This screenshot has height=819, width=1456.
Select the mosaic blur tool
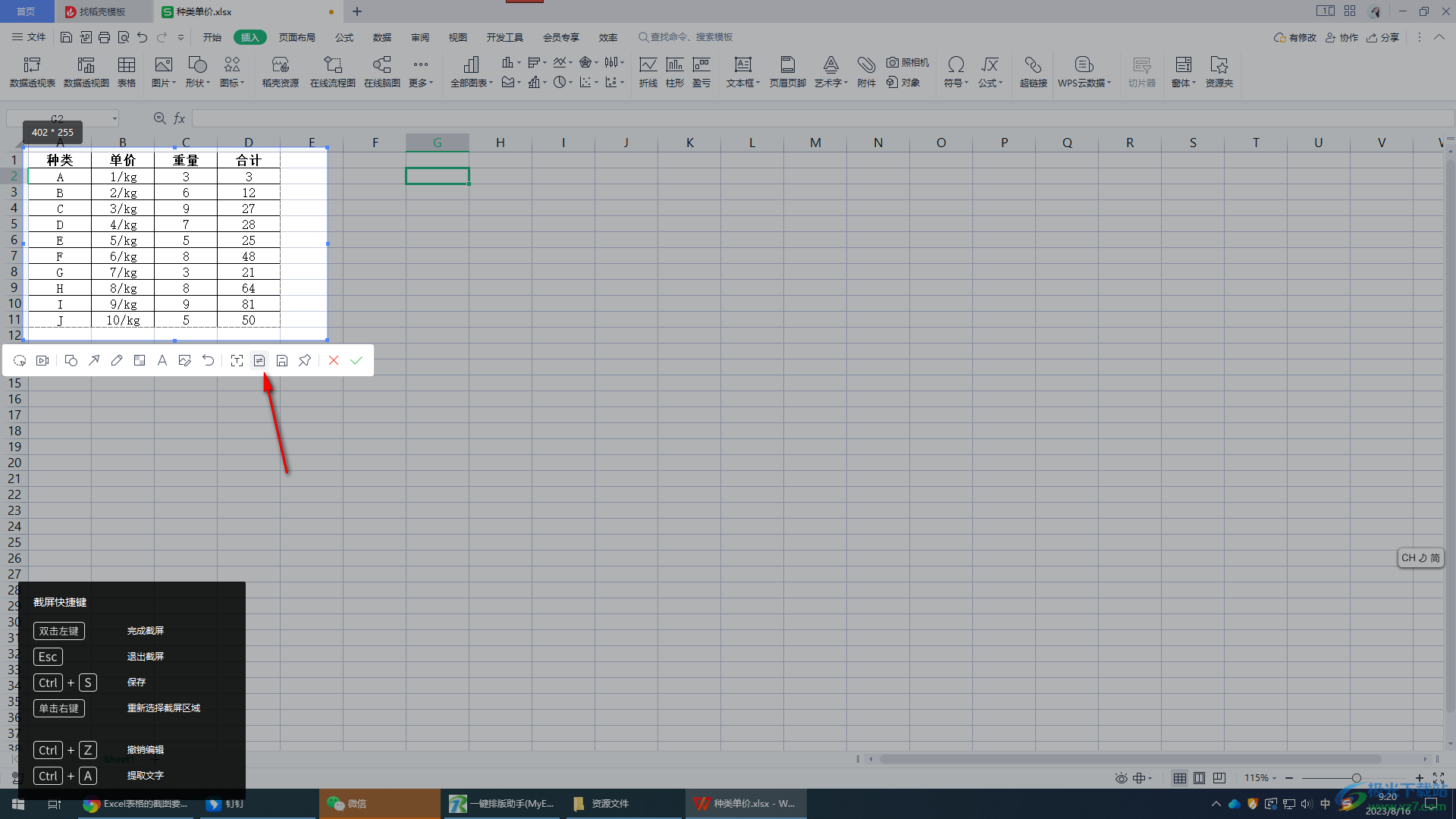(x=140, y=361)
